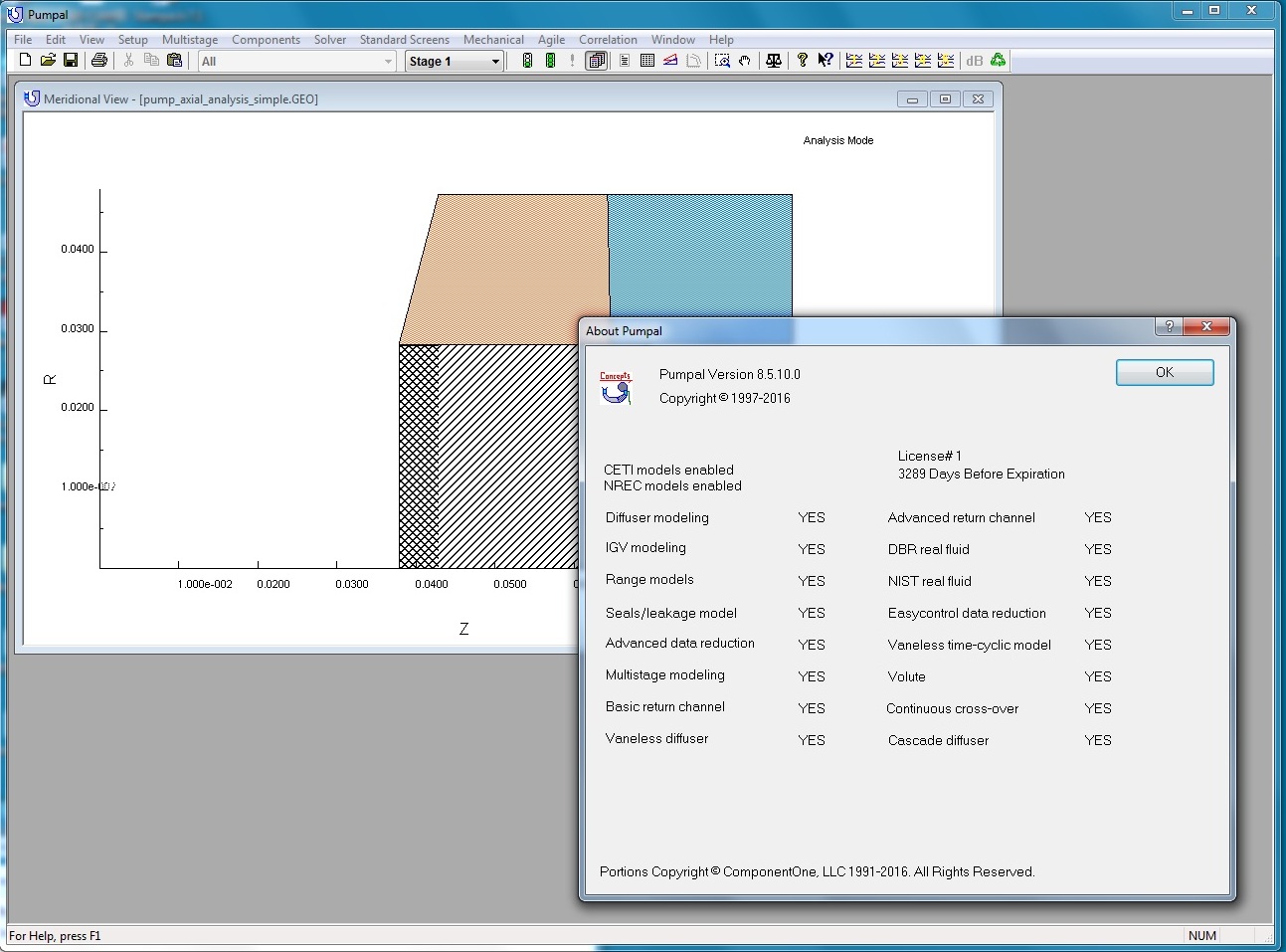Image resolution: width=1286 pixels, height=952 pixels.
Task: Click the dB toolbar icon
Action: 975,61
